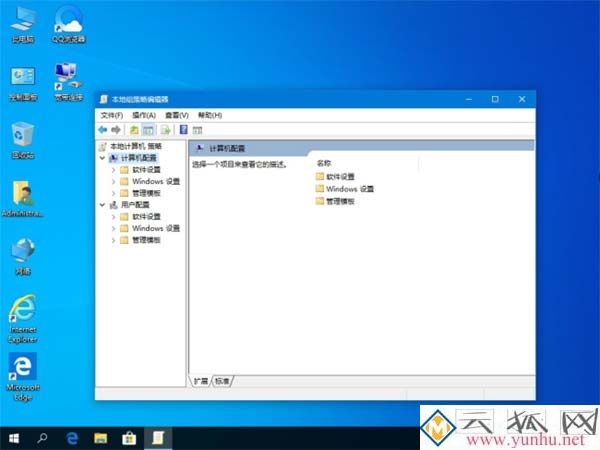Select the Internet Explorer desktop shortcut

pyautogui.click(x=23, y=319)
